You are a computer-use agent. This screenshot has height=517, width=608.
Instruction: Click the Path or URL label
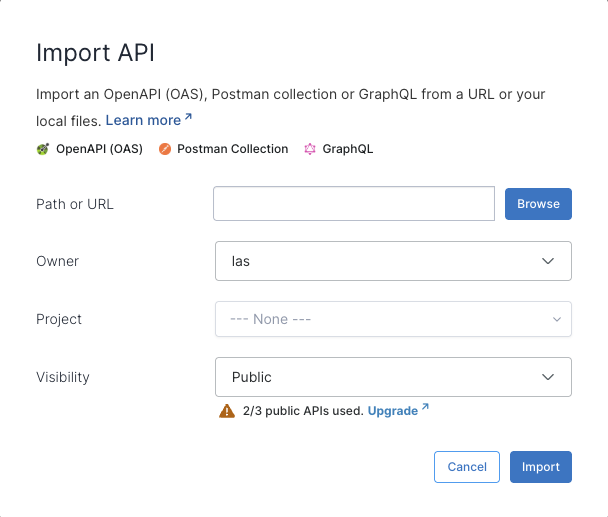point(75,204)
